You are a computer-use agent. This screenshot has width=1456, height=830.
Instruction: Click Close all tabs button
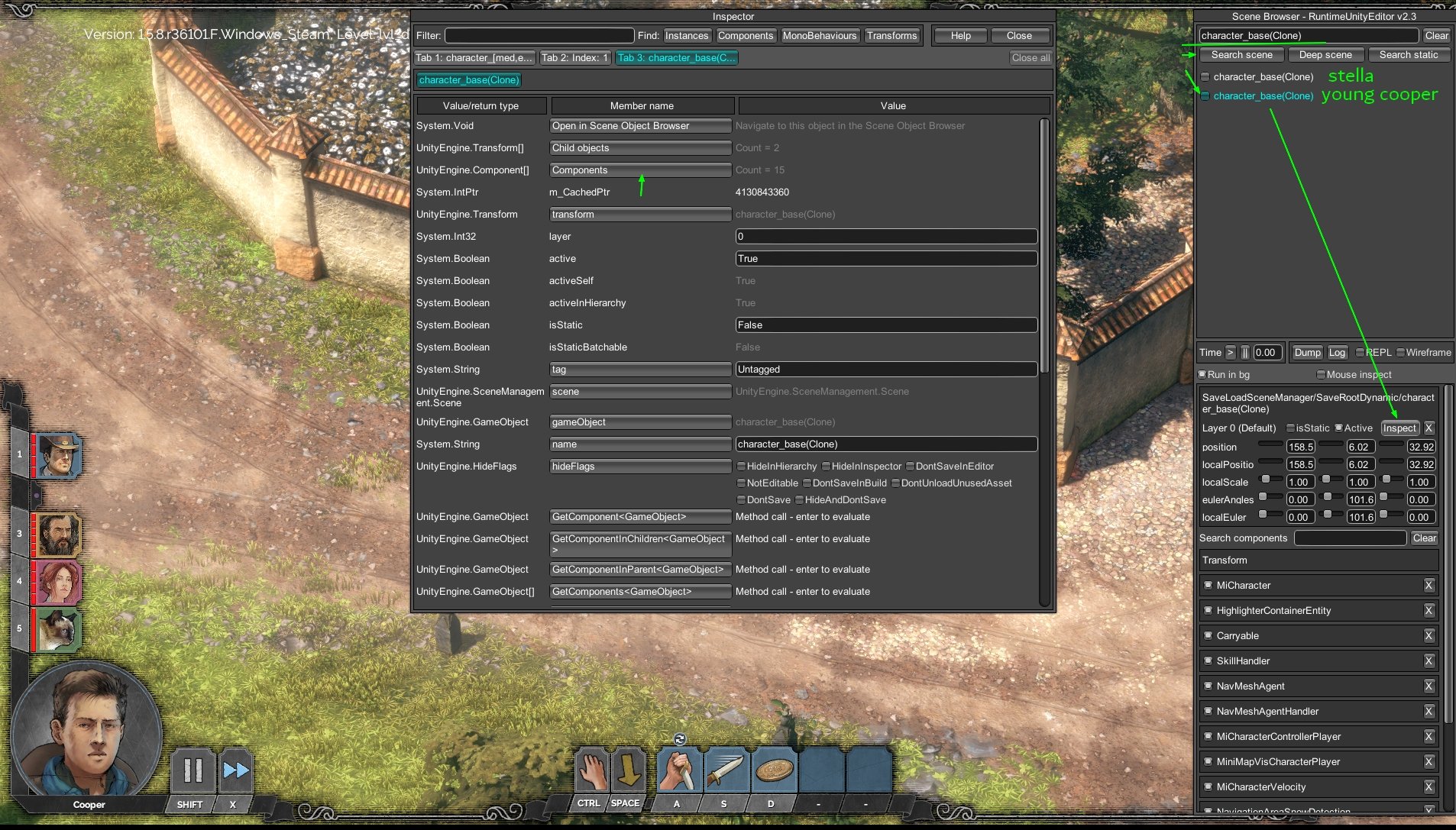pos(1030,58)
